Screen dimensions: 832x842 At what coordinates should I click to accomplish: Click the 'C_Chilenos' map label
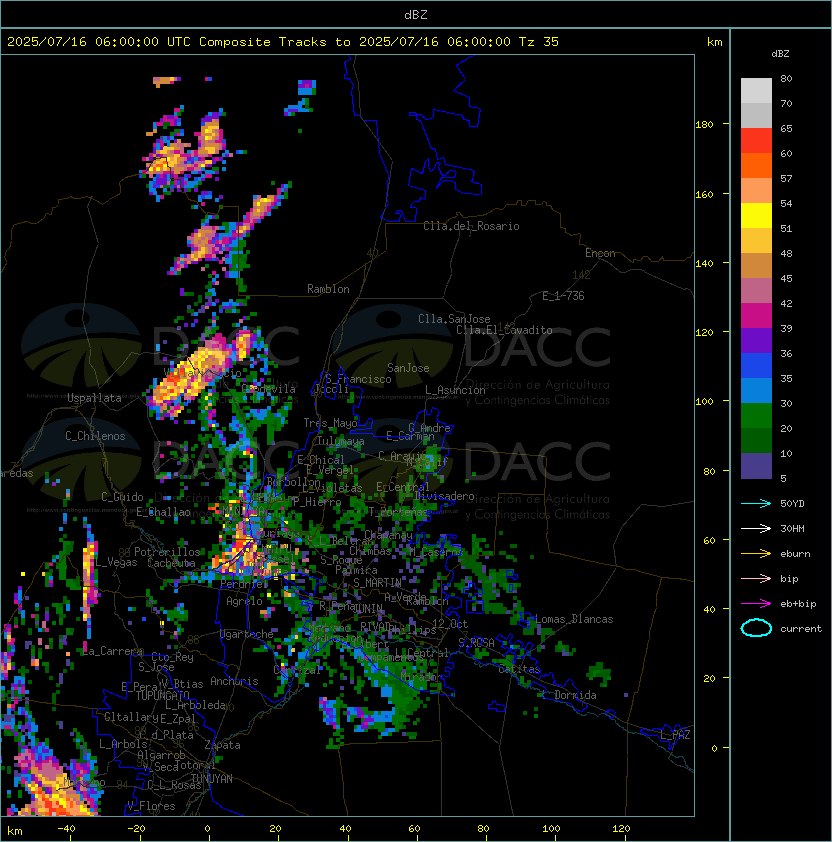(95, 436)
